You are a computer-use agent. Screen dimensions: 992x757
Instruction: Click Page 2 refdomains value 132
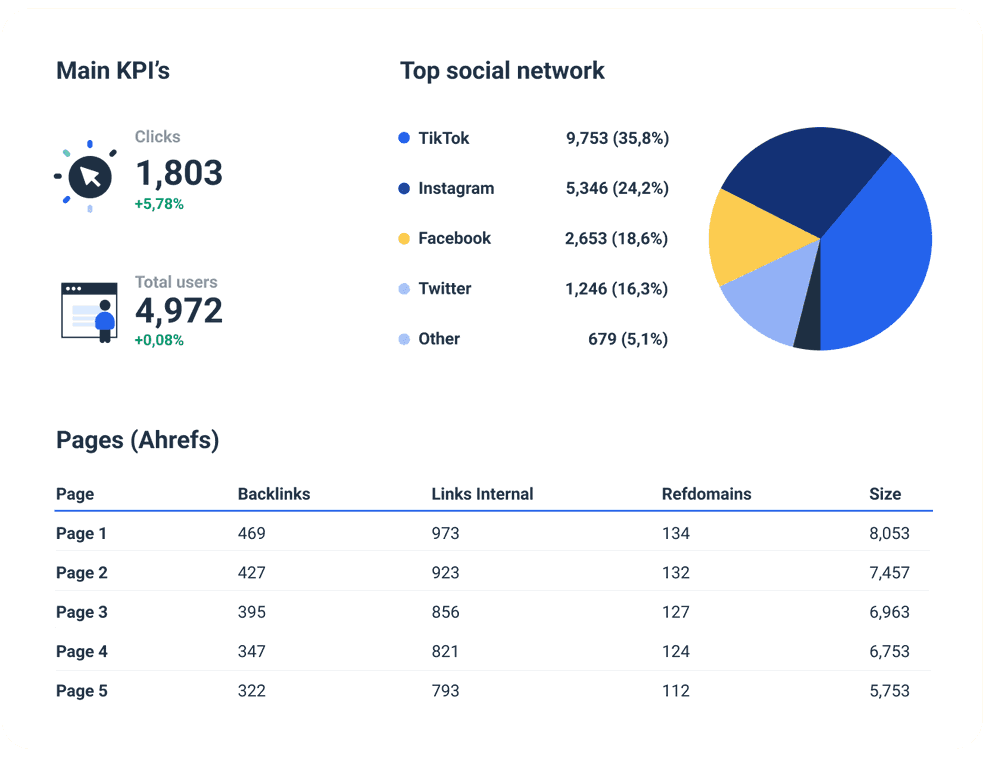pos(676,573)
